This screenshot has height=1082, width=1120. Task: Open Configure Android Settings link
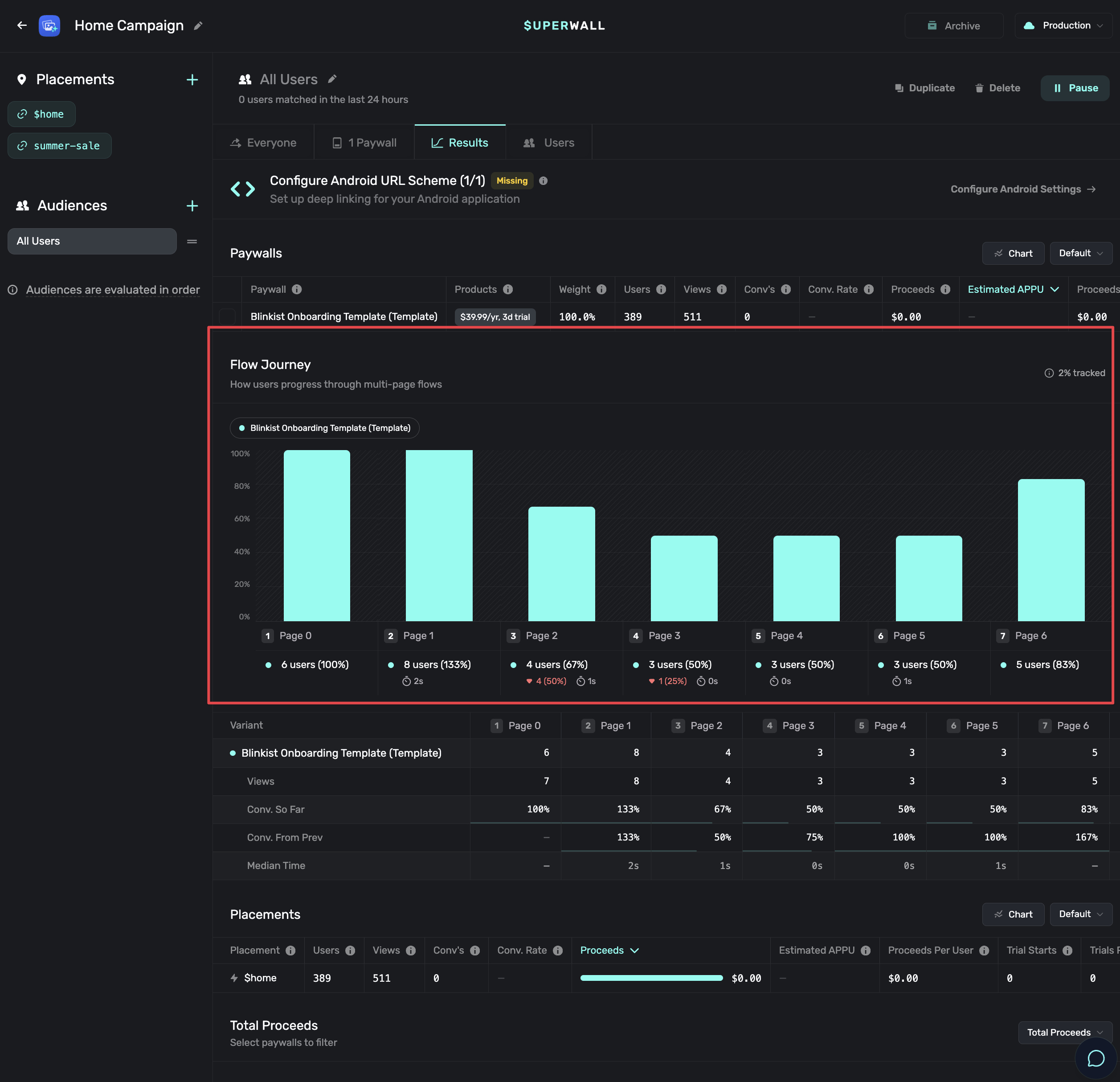1023,189
